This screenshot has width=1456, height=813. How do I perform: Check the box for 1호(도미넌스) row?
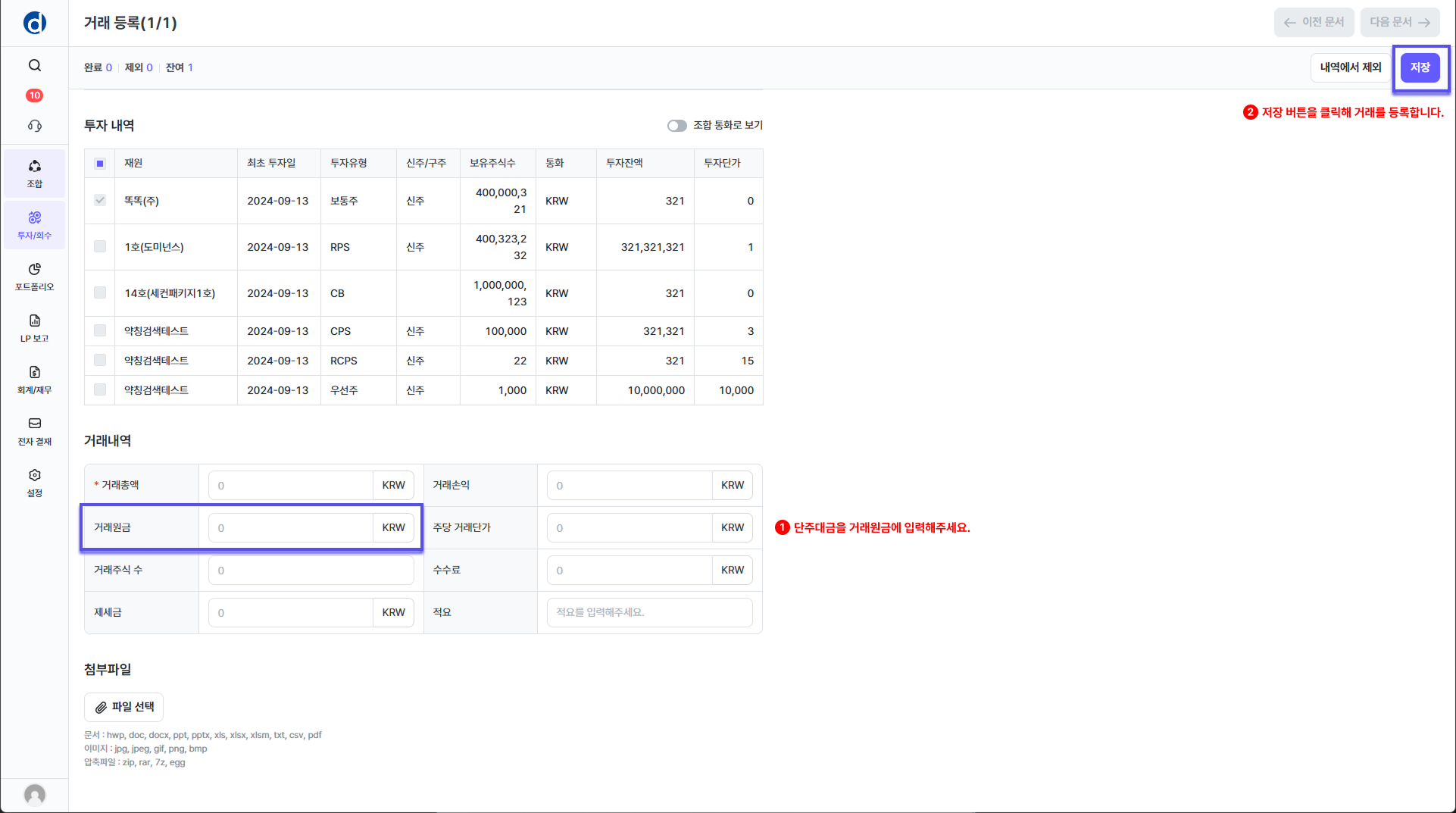(100, 246)
